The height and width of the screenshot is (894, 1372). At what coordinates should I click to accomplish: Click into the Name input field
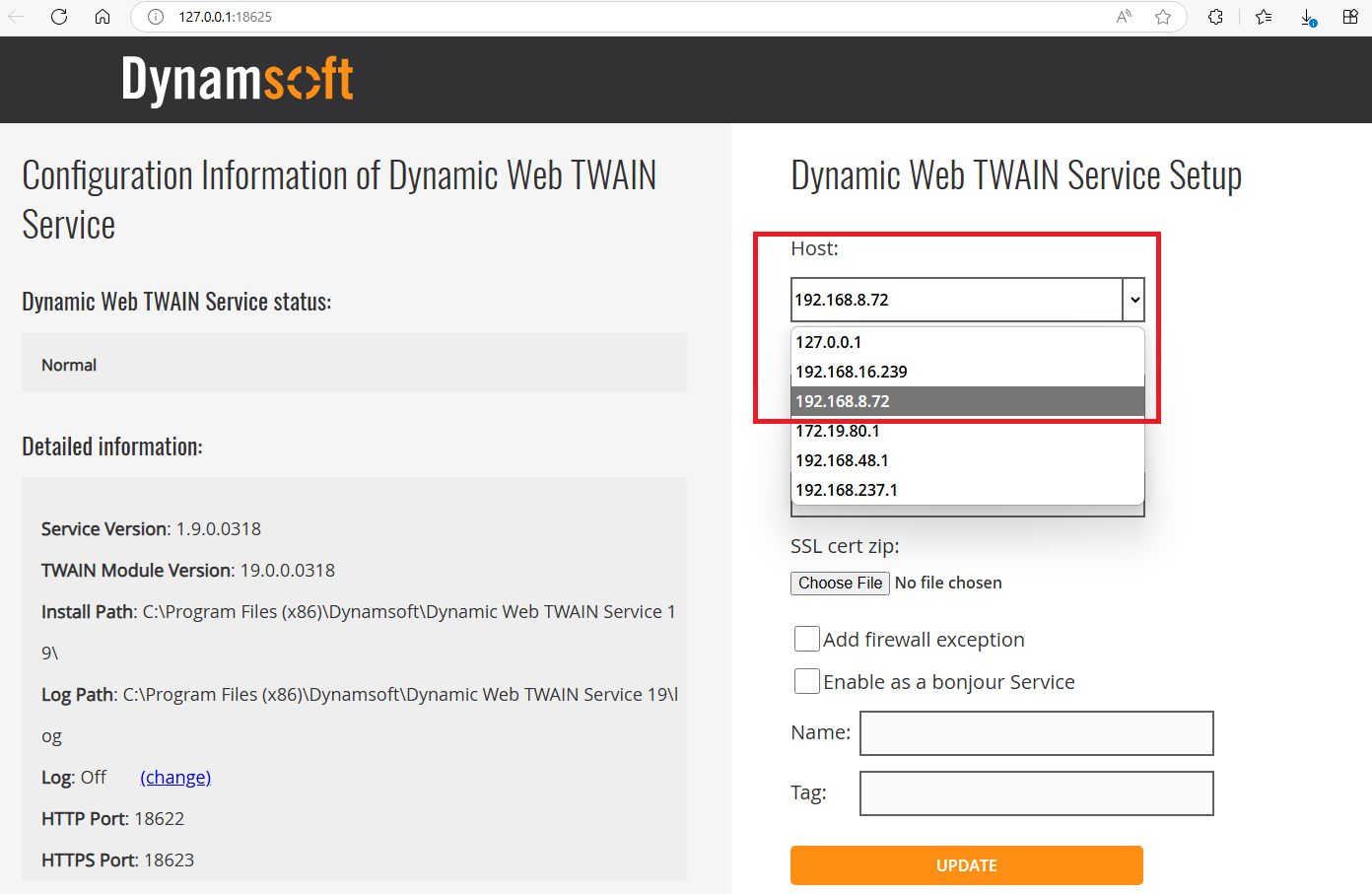[x=1036, y=733]
